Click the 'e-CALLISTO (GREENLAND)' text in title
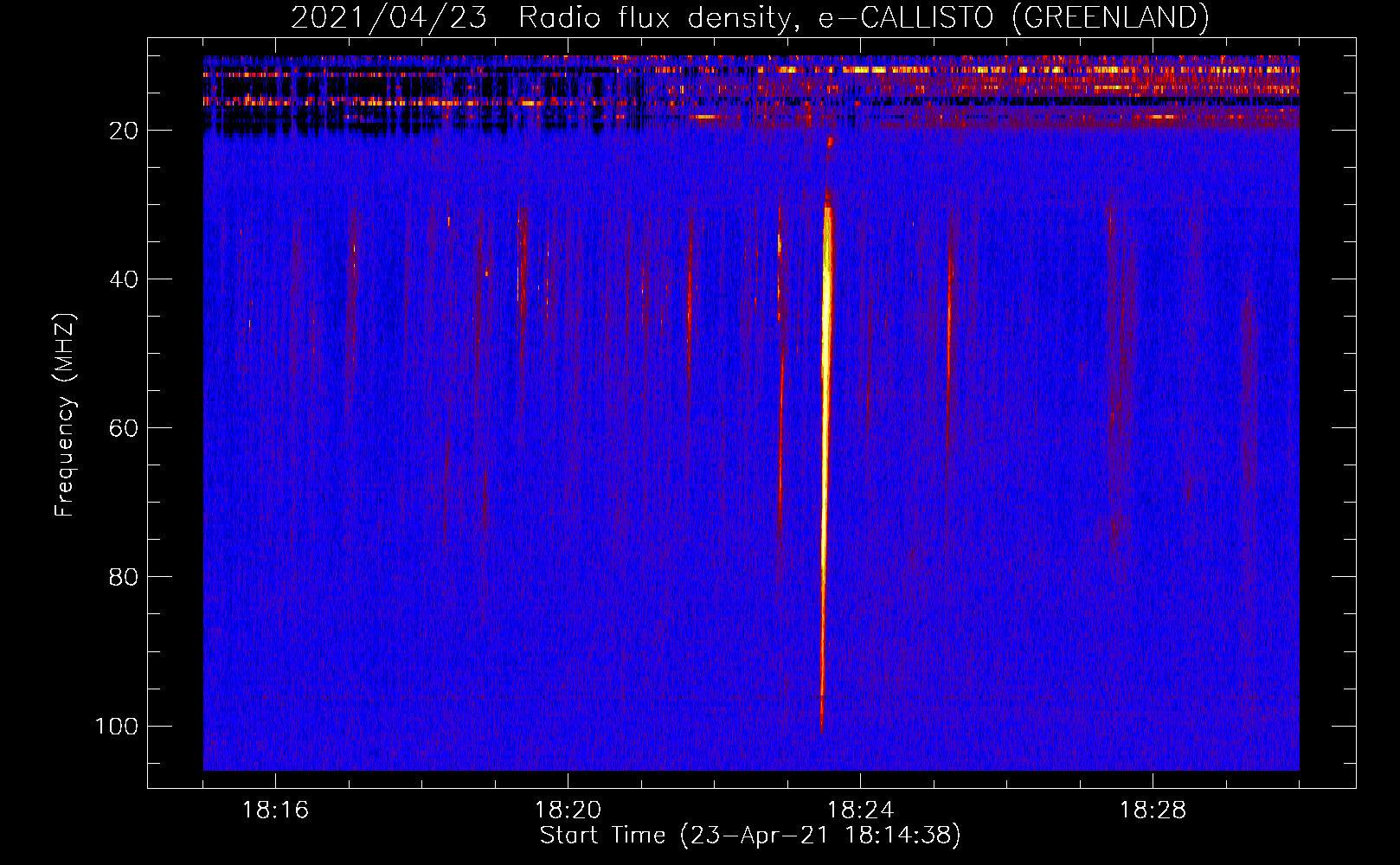 [x=1013, y=17]
